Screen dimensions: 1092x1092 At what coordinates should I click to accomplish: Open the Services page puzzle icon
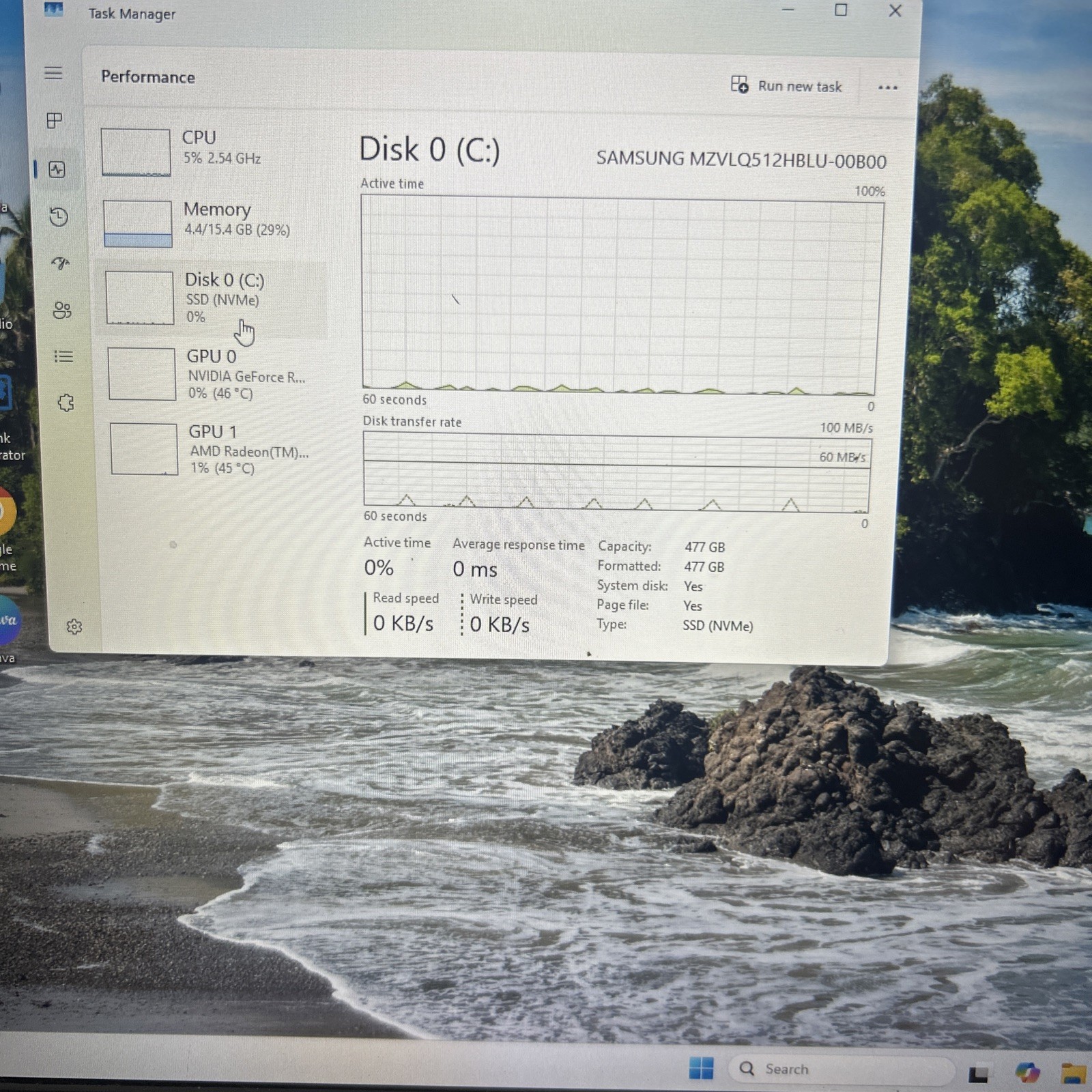(x=66, y=403)
